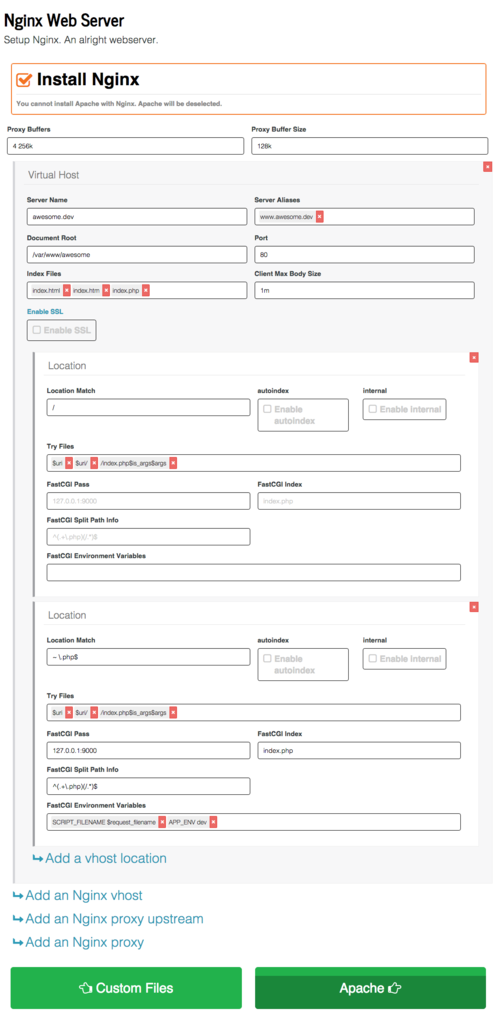This screenshot has height=1024, width=497.
Task: Remove $uri/ tag in second Location Try Files
Action: click(x=94, y=712)
